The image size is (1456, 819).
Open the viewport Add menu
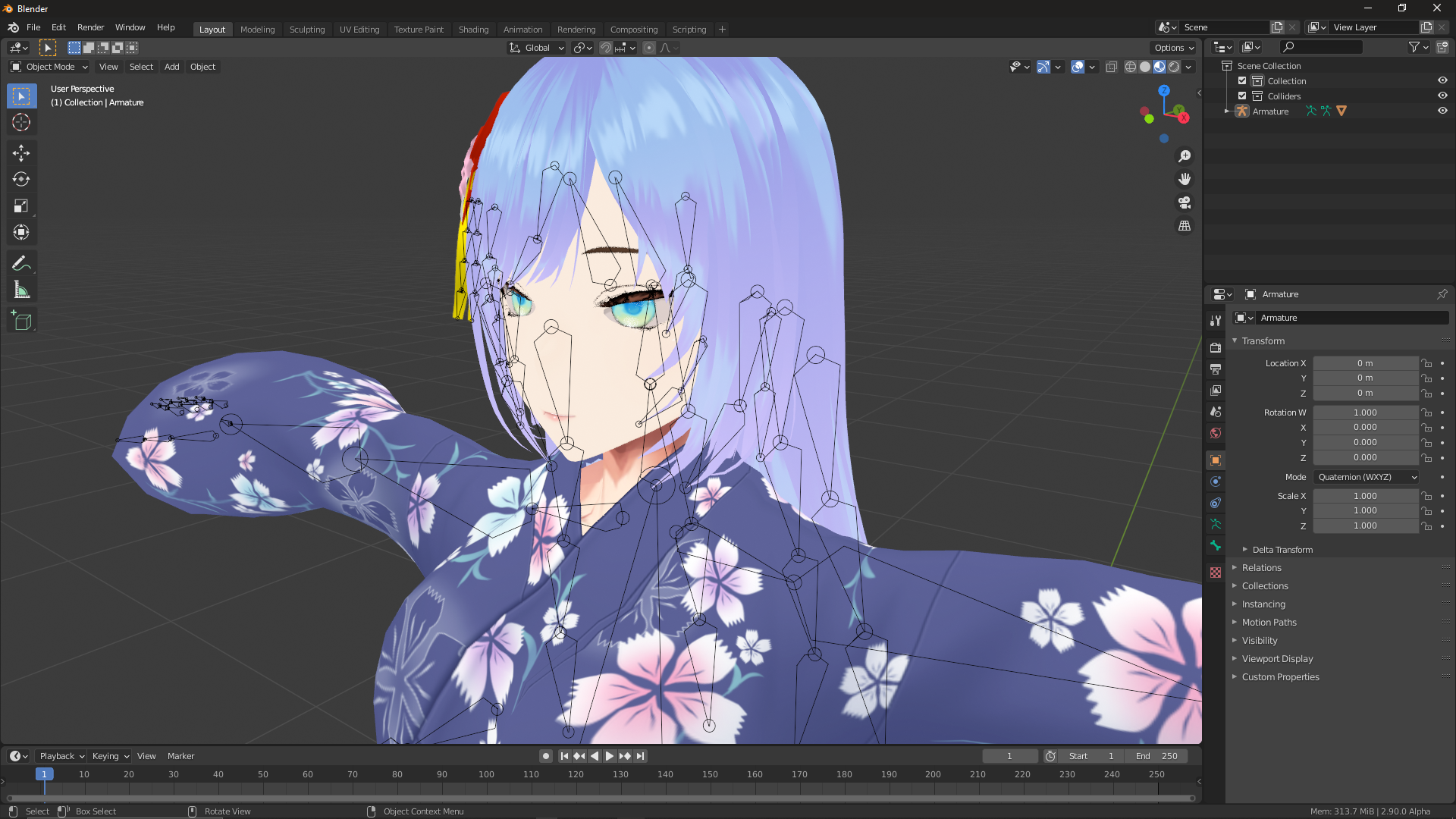tap(172, 67)
